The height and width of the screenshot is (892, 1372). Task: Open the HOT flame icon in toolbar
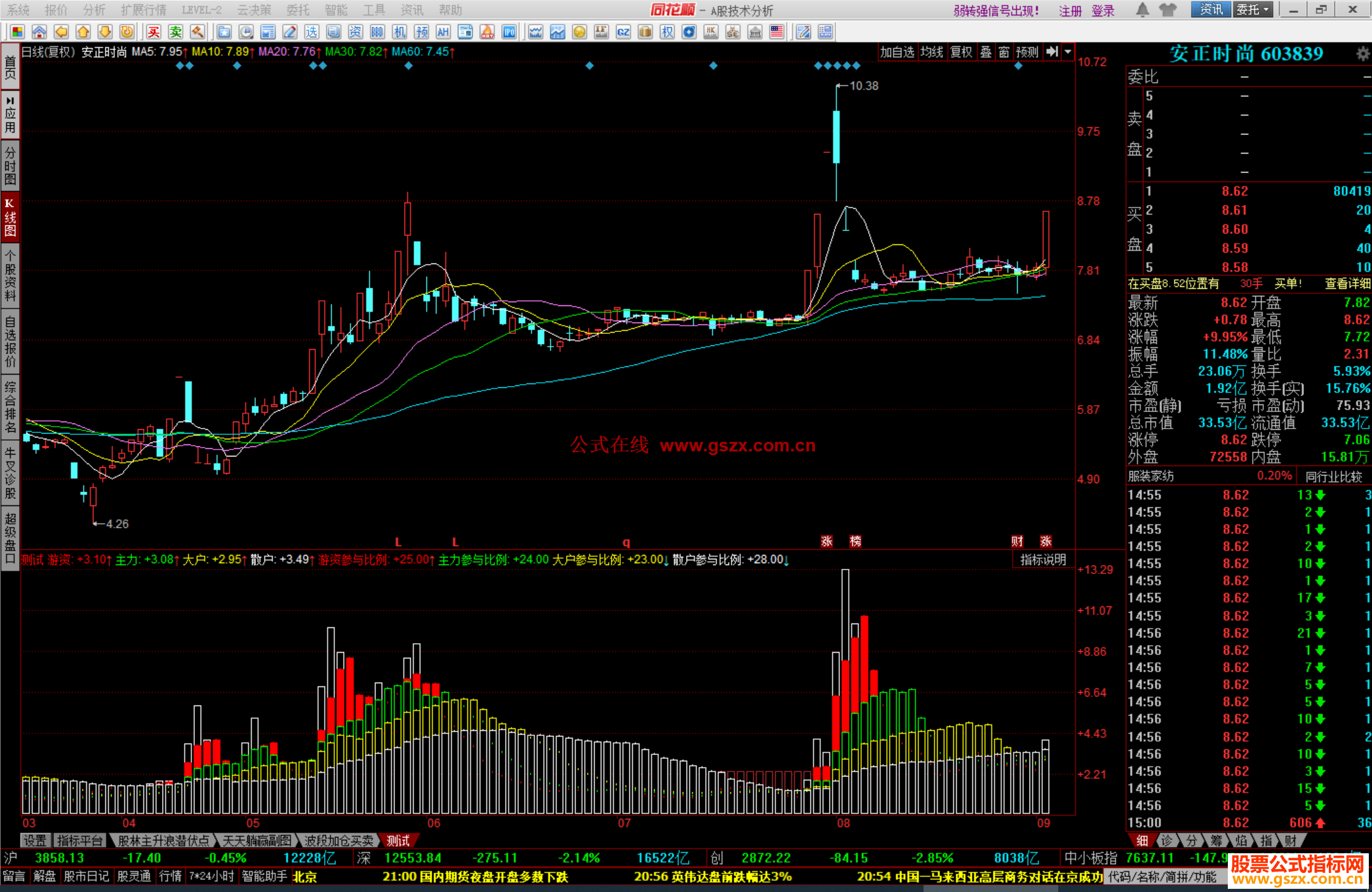pos(487,32)
